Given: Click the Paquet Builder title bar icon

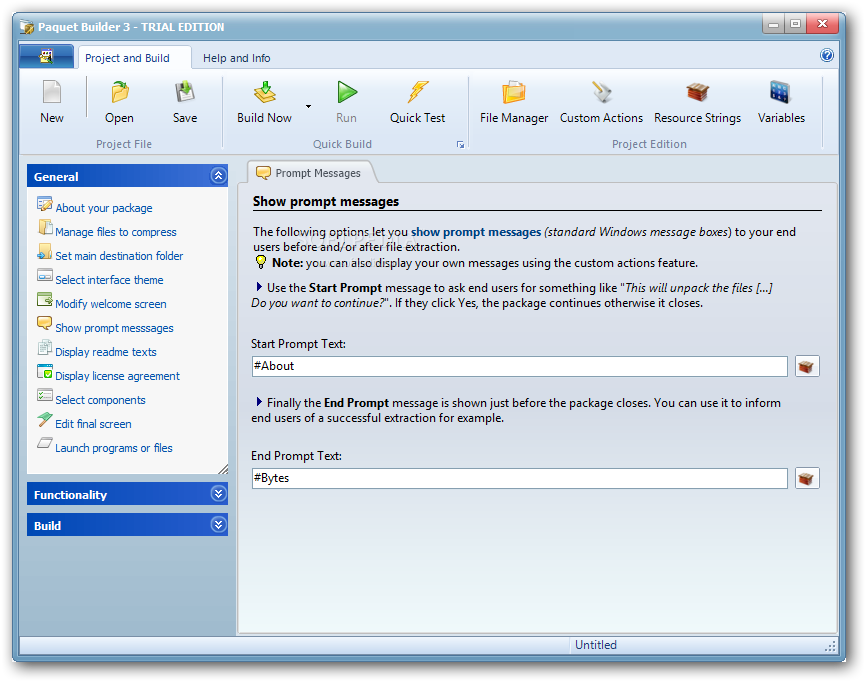Looking at the screenshot, I should click(x=27, y=27).
